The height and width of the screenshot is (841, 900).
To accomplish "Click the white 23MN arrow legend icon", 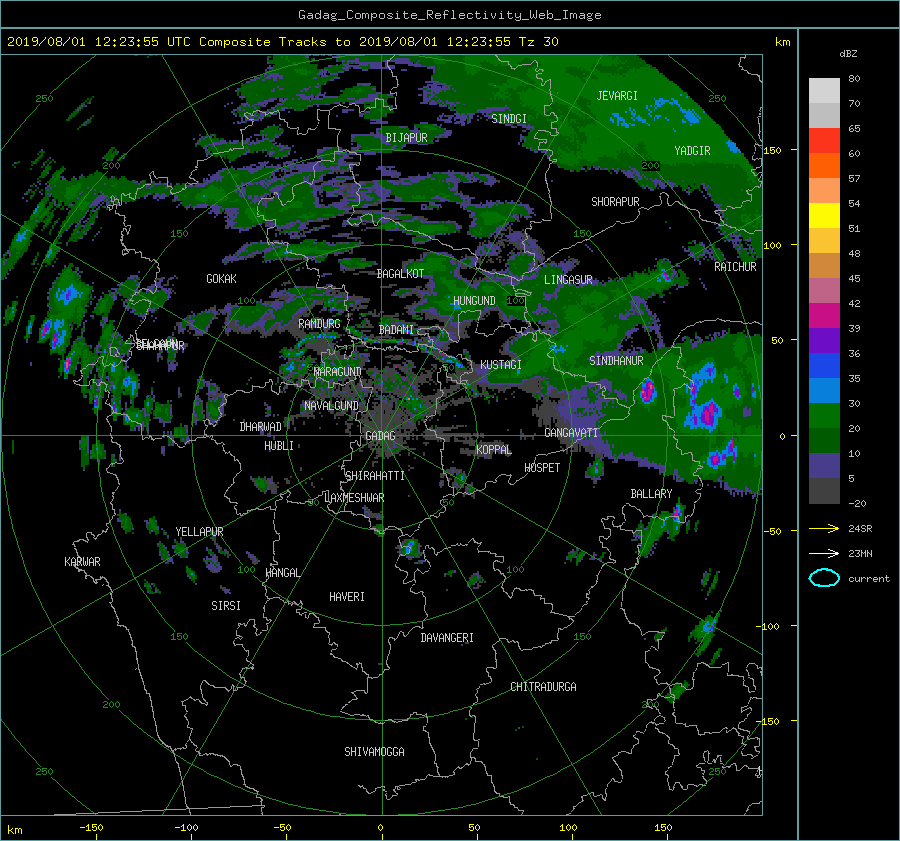I will coord(824,553).
